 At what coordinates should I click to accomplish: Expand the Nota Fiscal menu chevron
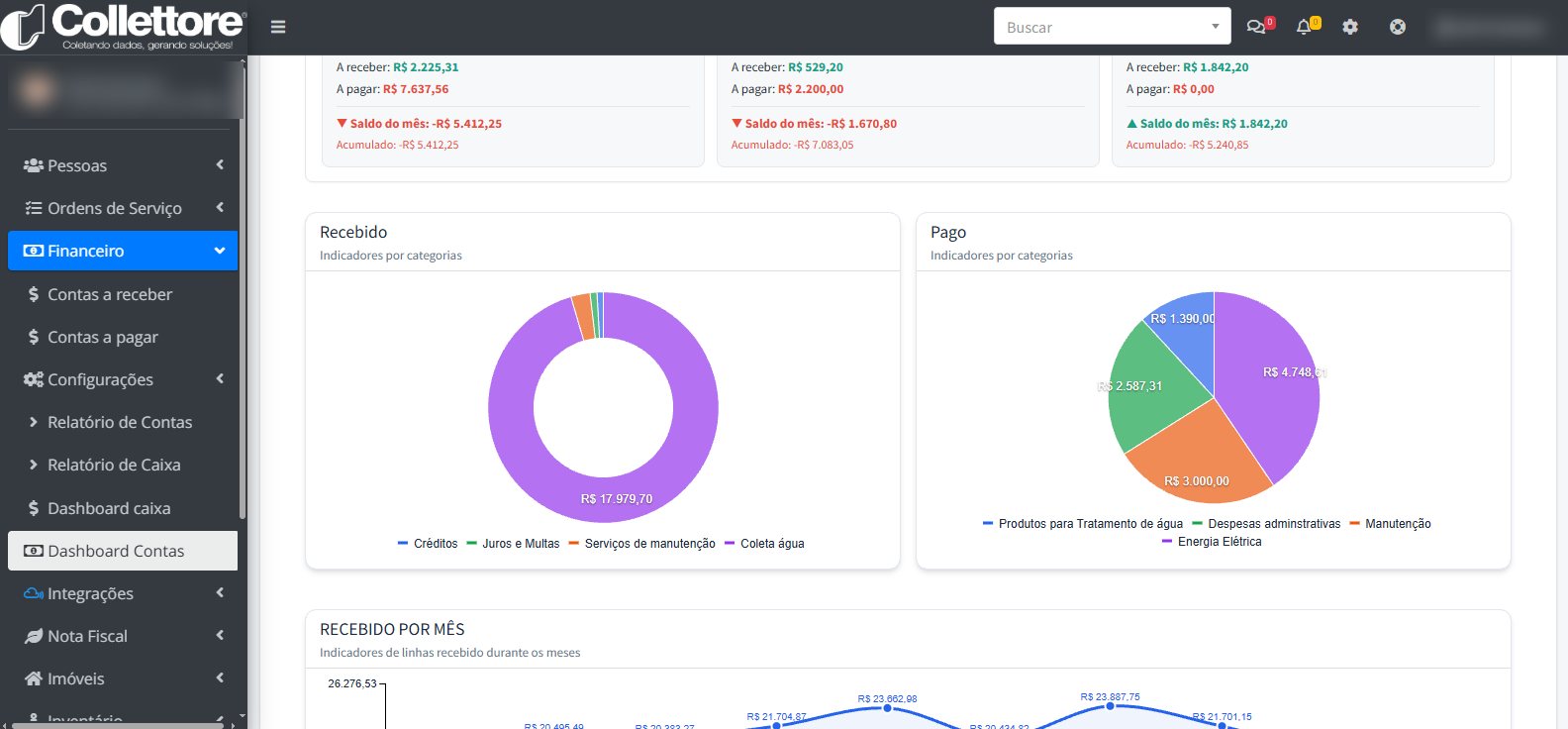point(220,635)
